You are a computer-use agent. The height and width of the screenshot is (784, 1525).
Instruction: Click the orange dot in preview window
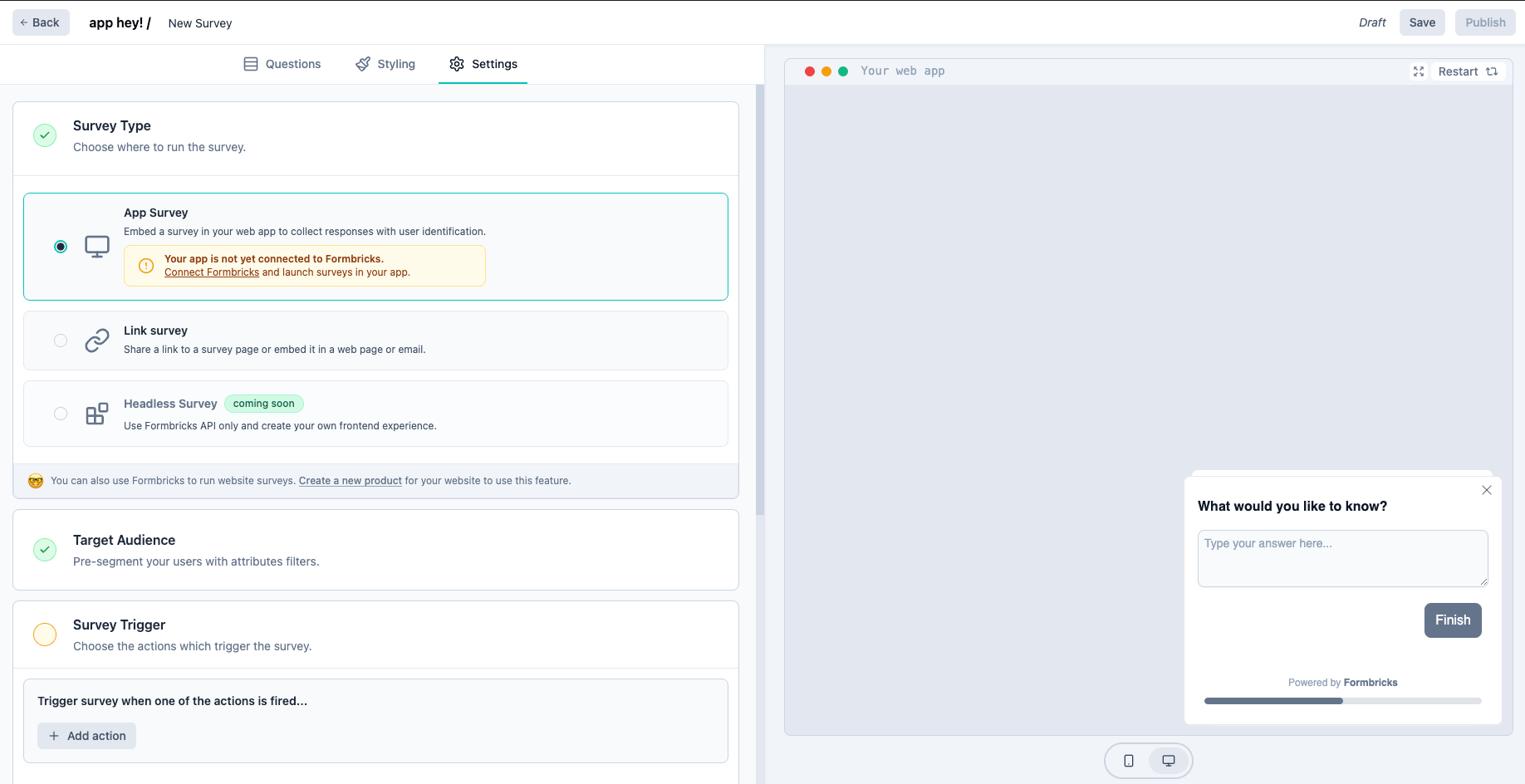826,71
